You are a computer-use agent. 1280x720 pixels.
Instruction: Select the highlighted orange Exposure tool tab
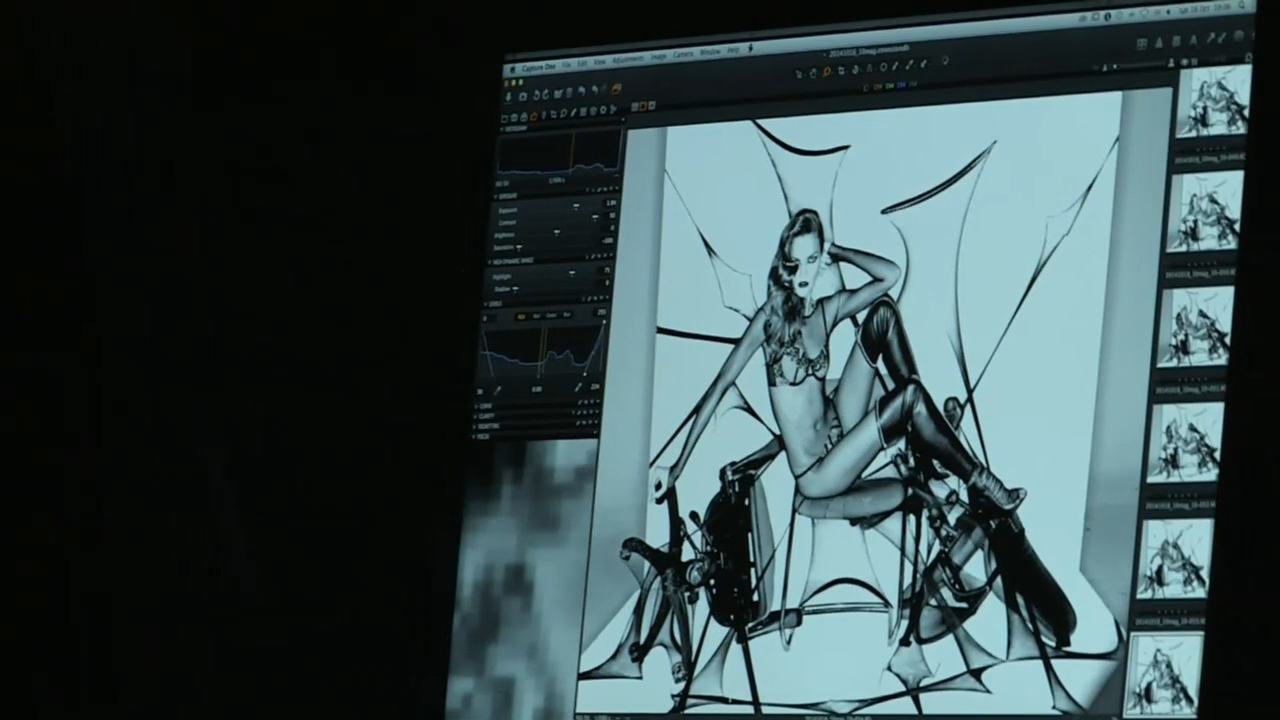(533, 116)
